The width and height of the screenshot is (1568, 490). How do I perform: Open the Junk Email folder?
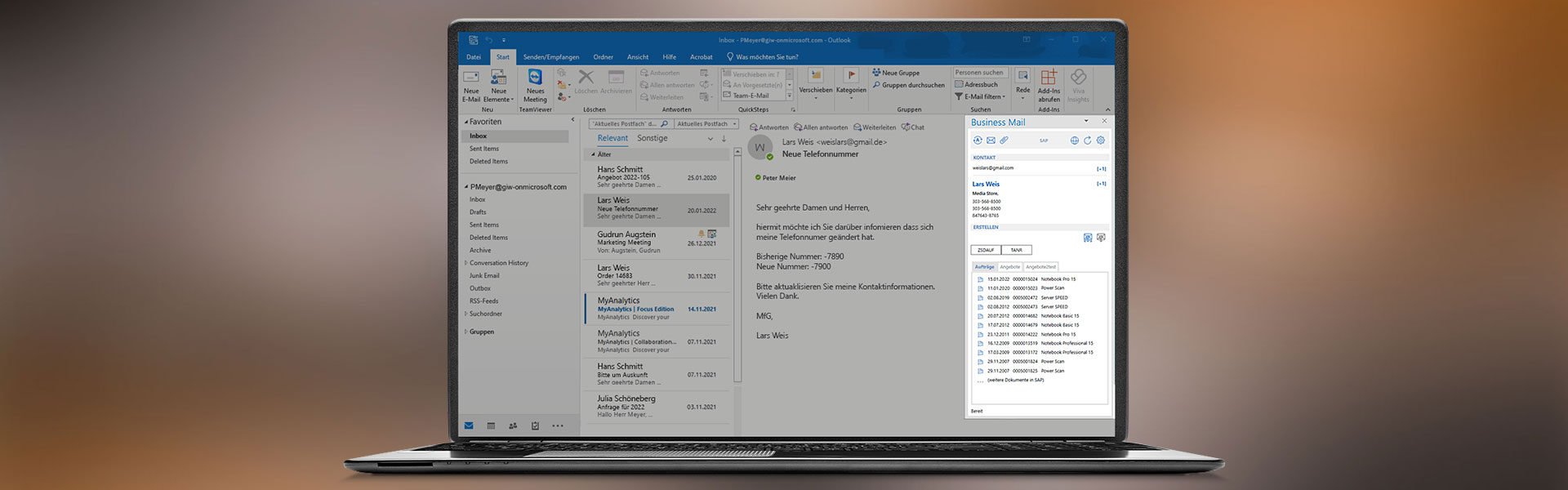pos(484,276)
